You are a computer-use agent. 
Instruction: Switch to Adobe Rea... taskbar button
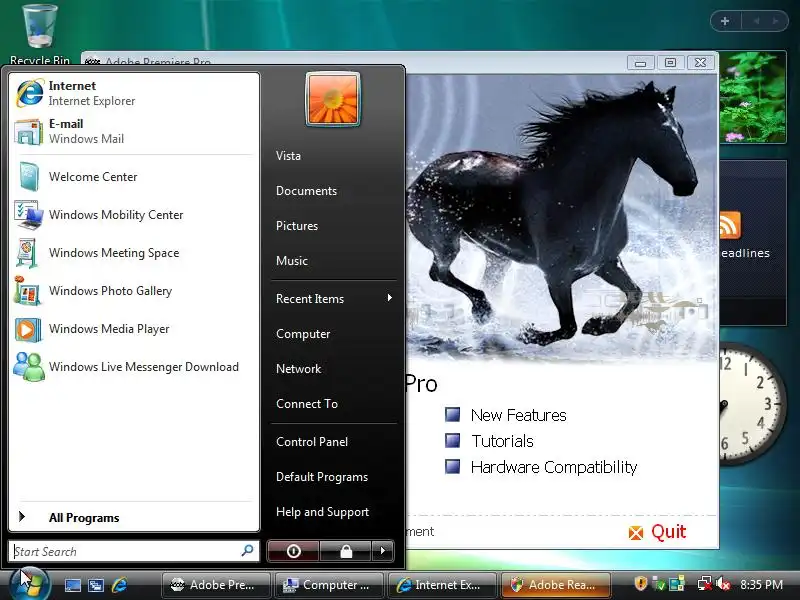pyautogui.click(x=556, y=585)
